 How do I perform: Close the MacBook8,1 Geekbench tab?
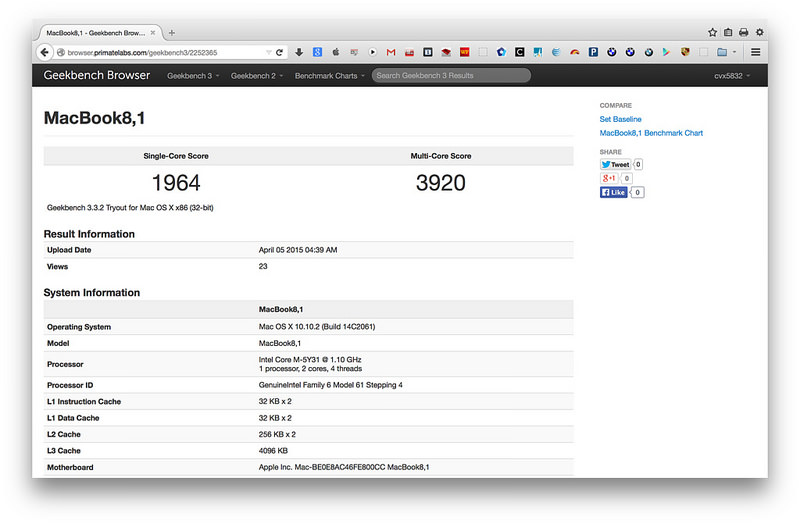153,33
